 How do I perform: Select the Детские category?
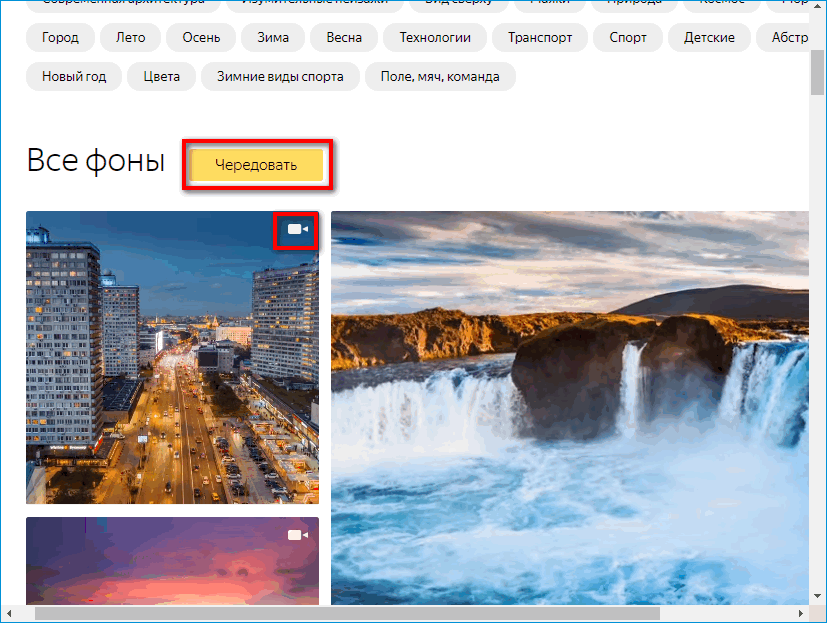(708, 37)
